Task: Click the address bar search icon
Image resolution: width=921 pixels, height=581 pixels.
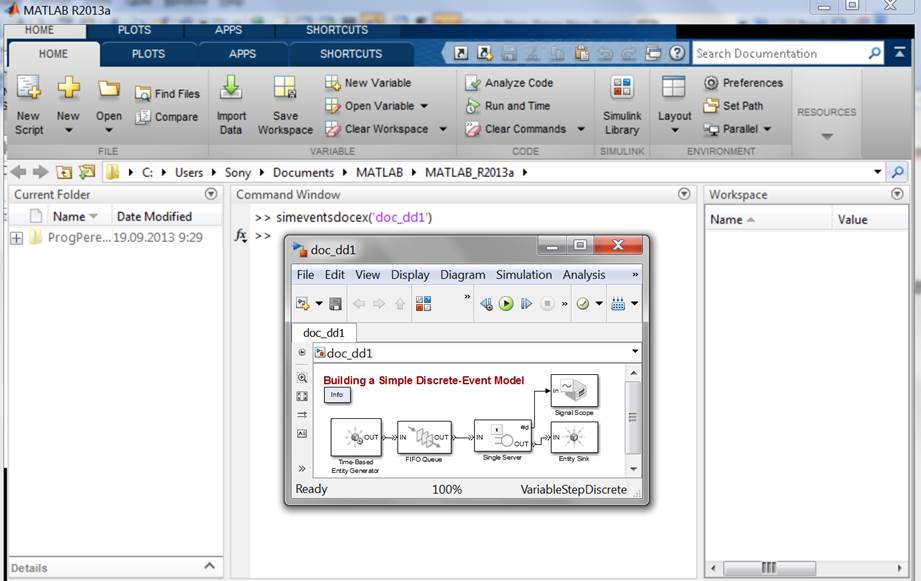Action: click(898, 172)
